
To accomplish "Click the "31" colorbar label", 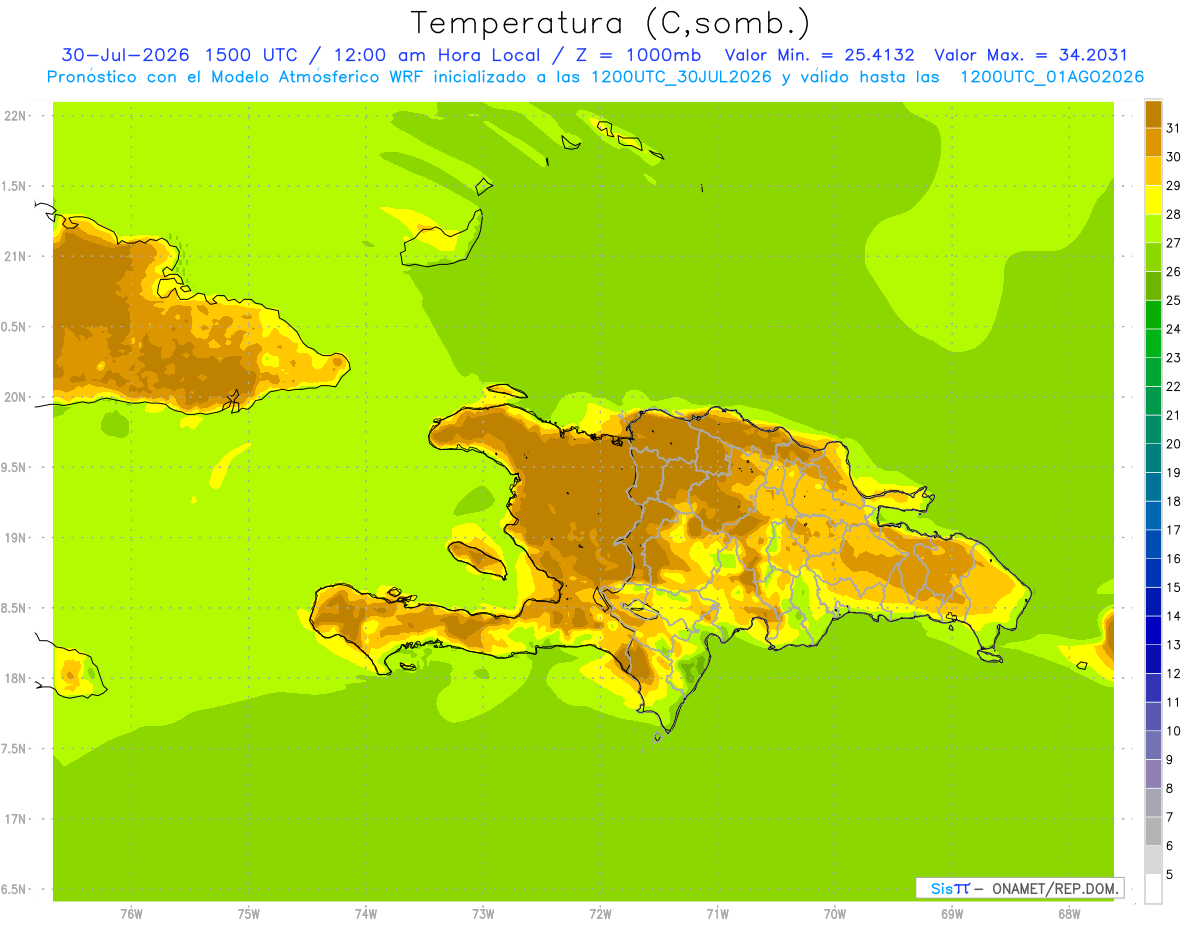I will 1173,128.
